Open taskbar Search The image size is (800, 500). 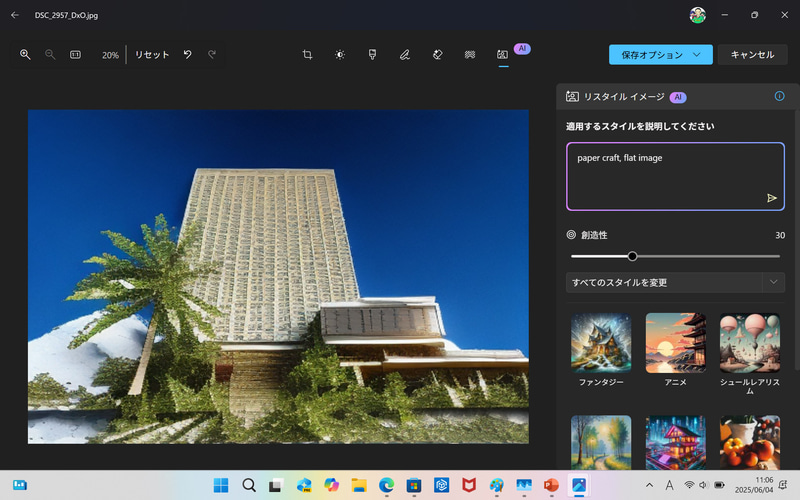coord(248,485)
